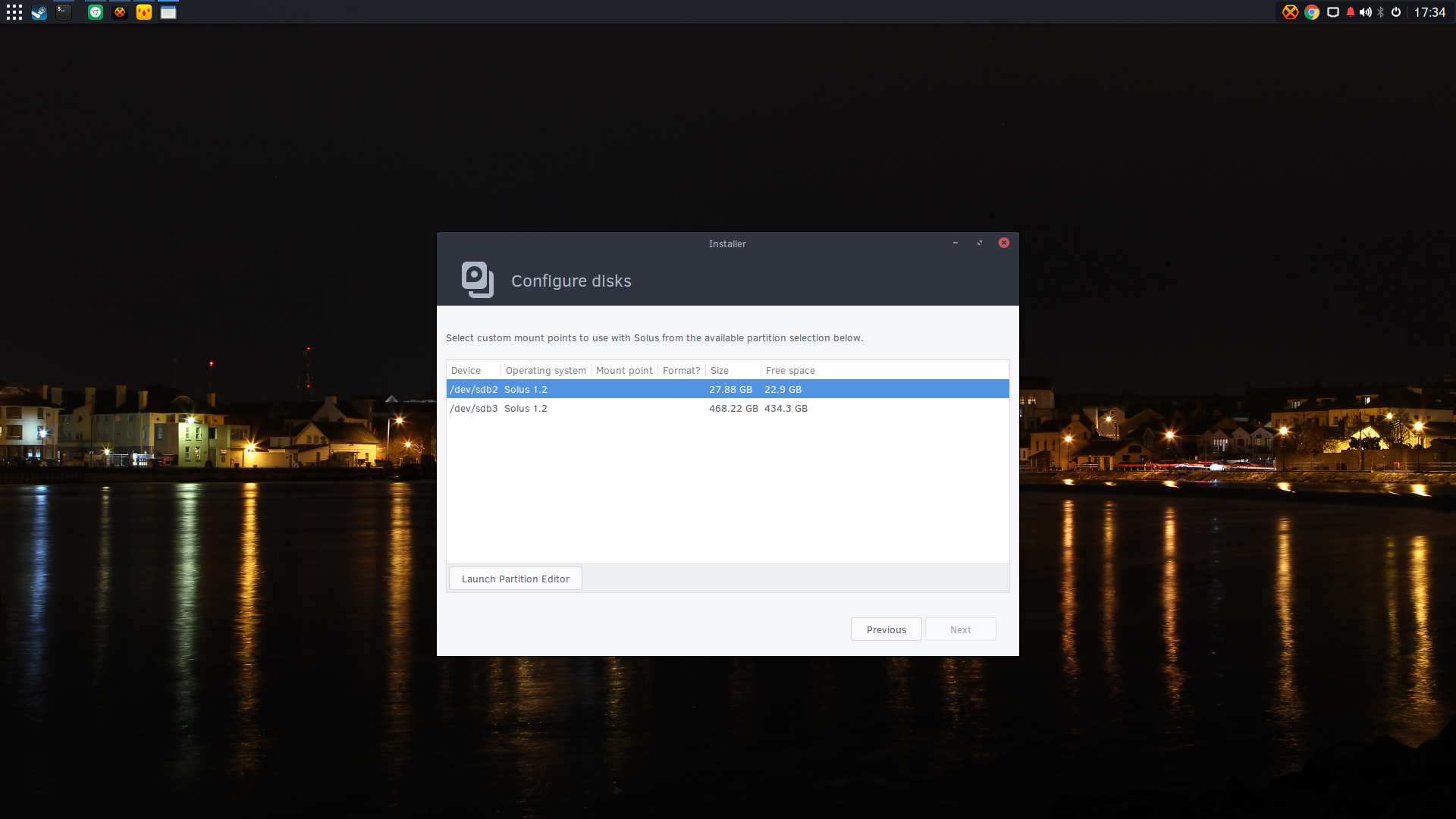1456x819 pixels.
Task: Open the Bluetooth tray indicator
Action: [1381, 12]
